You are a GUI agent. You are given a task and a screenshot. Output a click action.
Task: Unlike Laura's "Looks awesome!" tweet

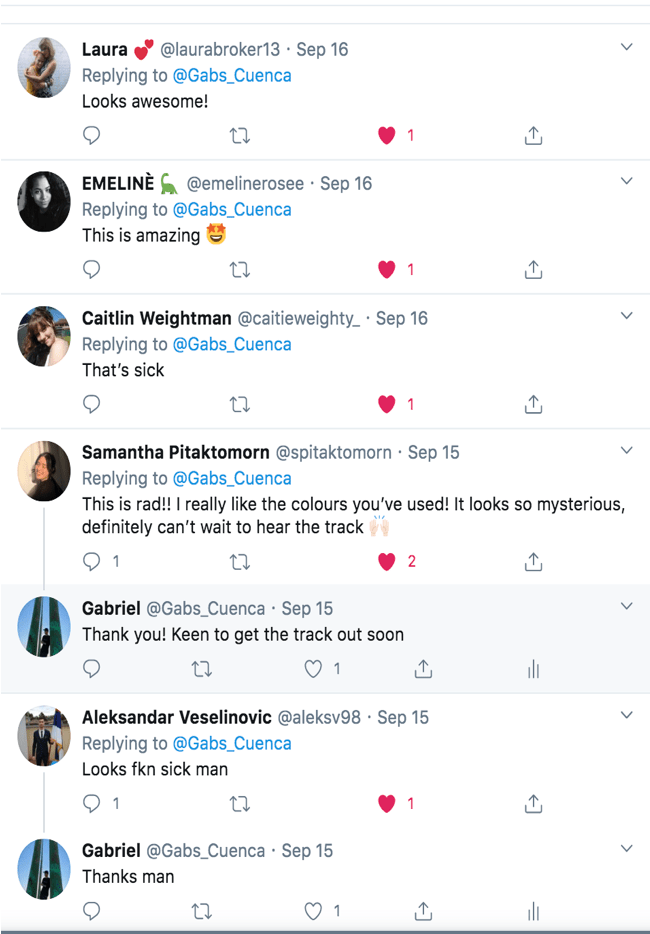coord(387,135)
